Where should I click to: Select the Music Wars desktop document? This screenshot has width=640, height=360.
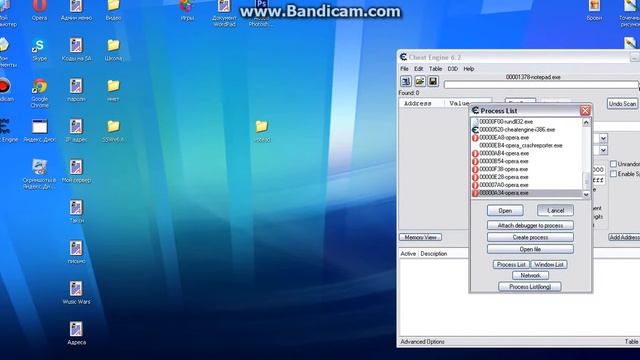coord(76,292)
